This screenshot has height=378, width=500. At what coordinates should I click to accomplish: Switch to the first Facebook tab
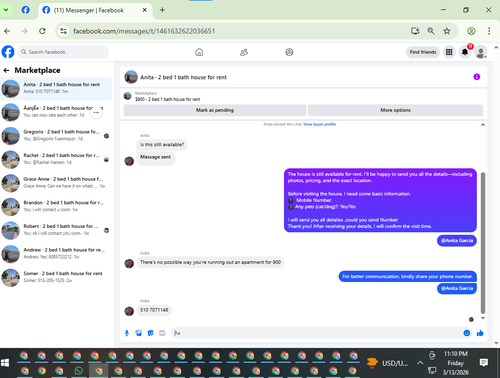[26, 10]
